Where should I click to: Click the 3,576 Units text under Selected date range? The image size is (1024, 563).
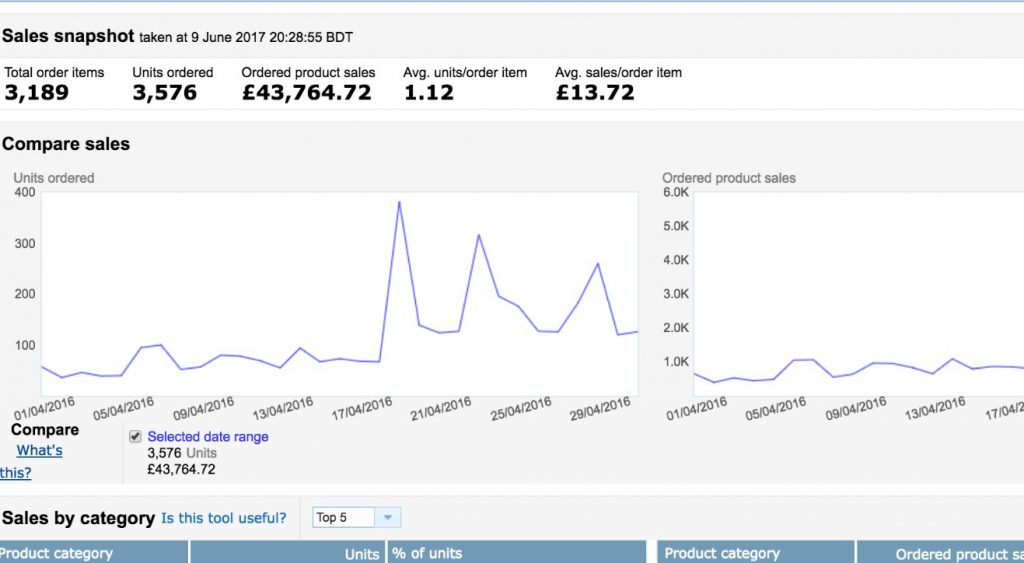(x=182, y=453)
